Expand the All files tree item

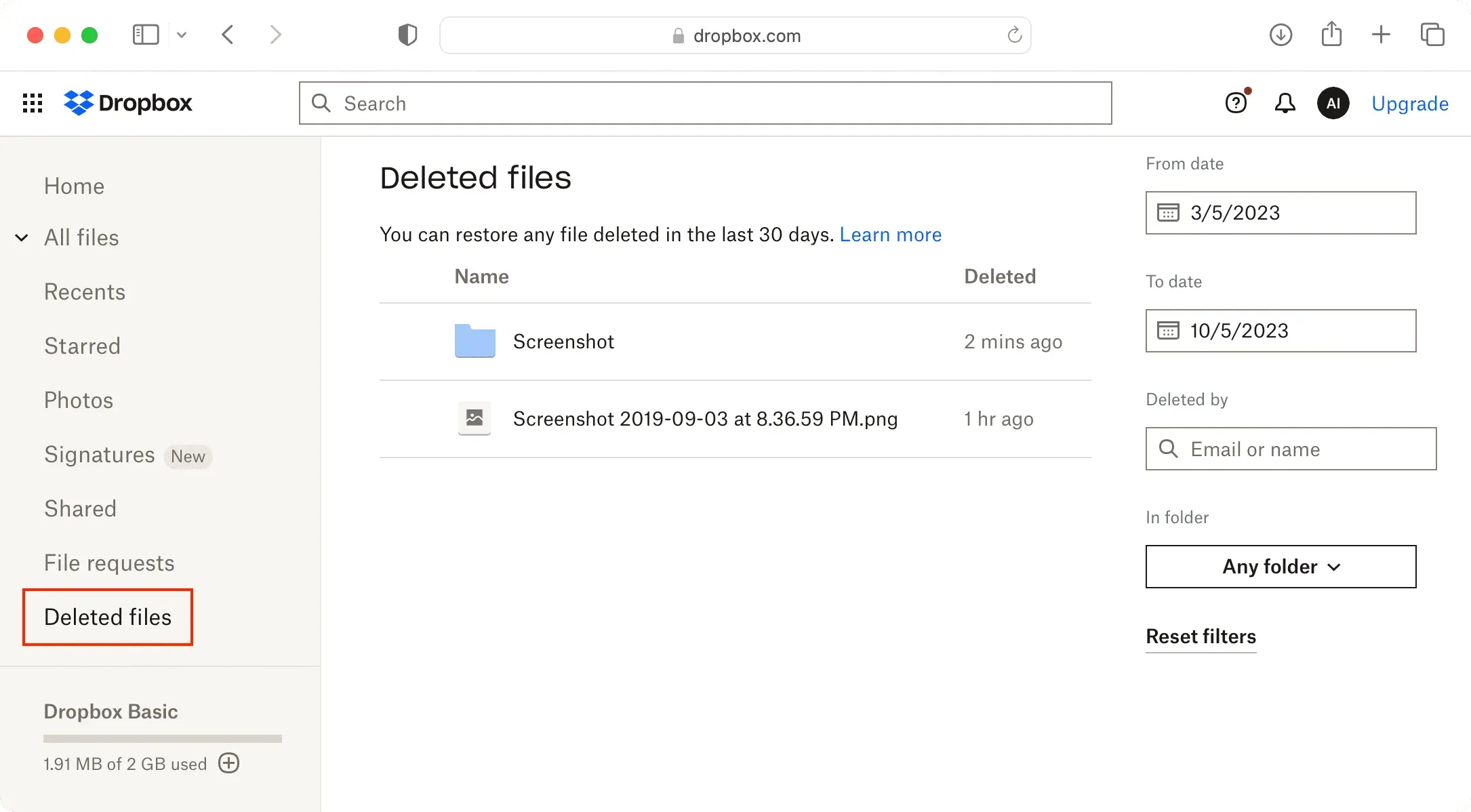(22, 237)
